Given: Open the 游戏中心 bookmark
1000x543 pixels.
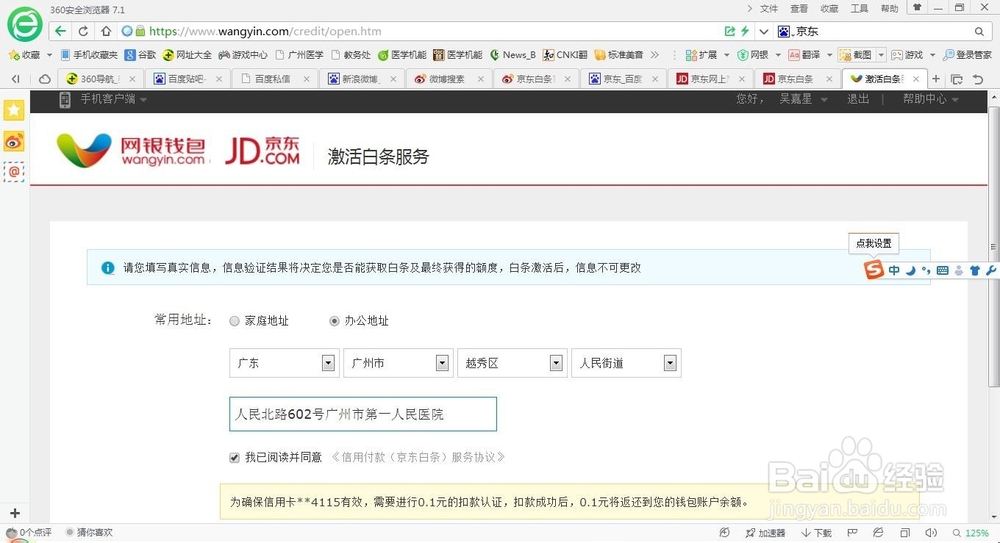Looking at the screenshot, I should tap(243, 55).
